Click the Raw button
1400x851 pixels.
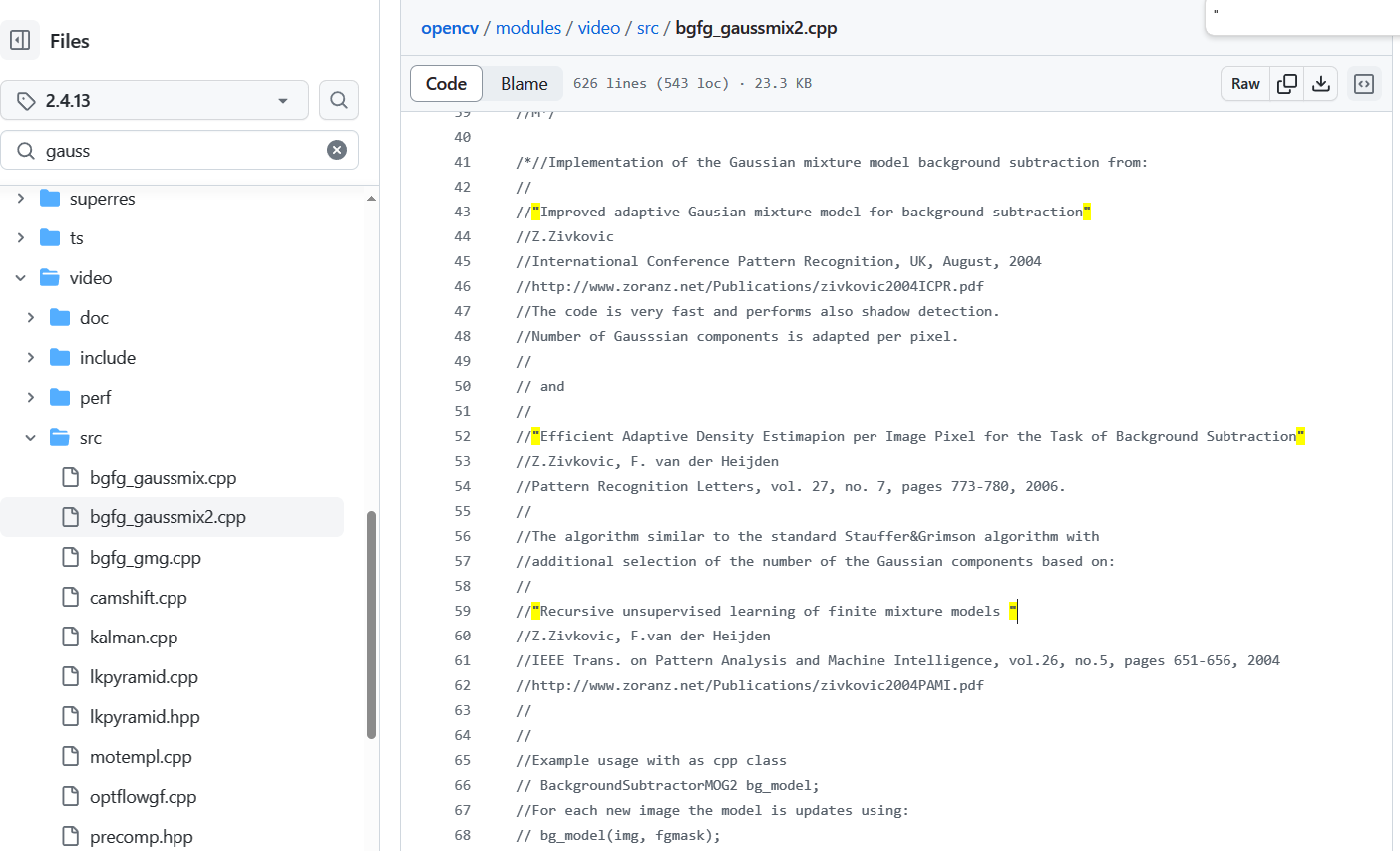click(x=1244, y=84)
